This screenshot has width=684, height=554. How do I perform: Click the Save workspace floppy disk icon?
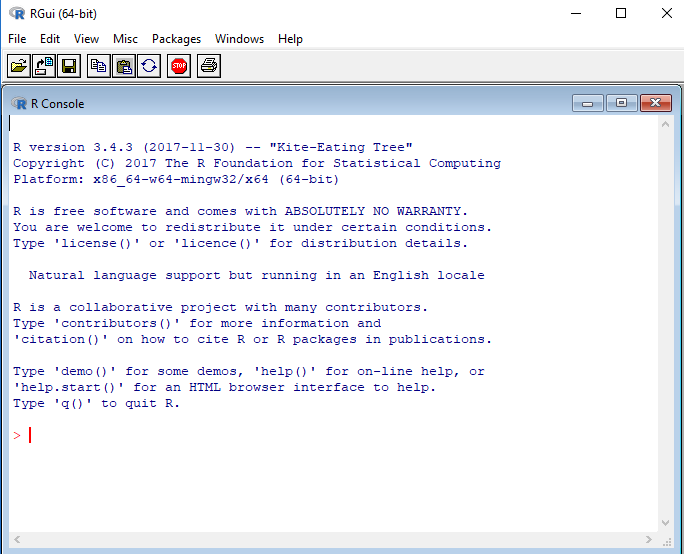click(x=69, y=66)
